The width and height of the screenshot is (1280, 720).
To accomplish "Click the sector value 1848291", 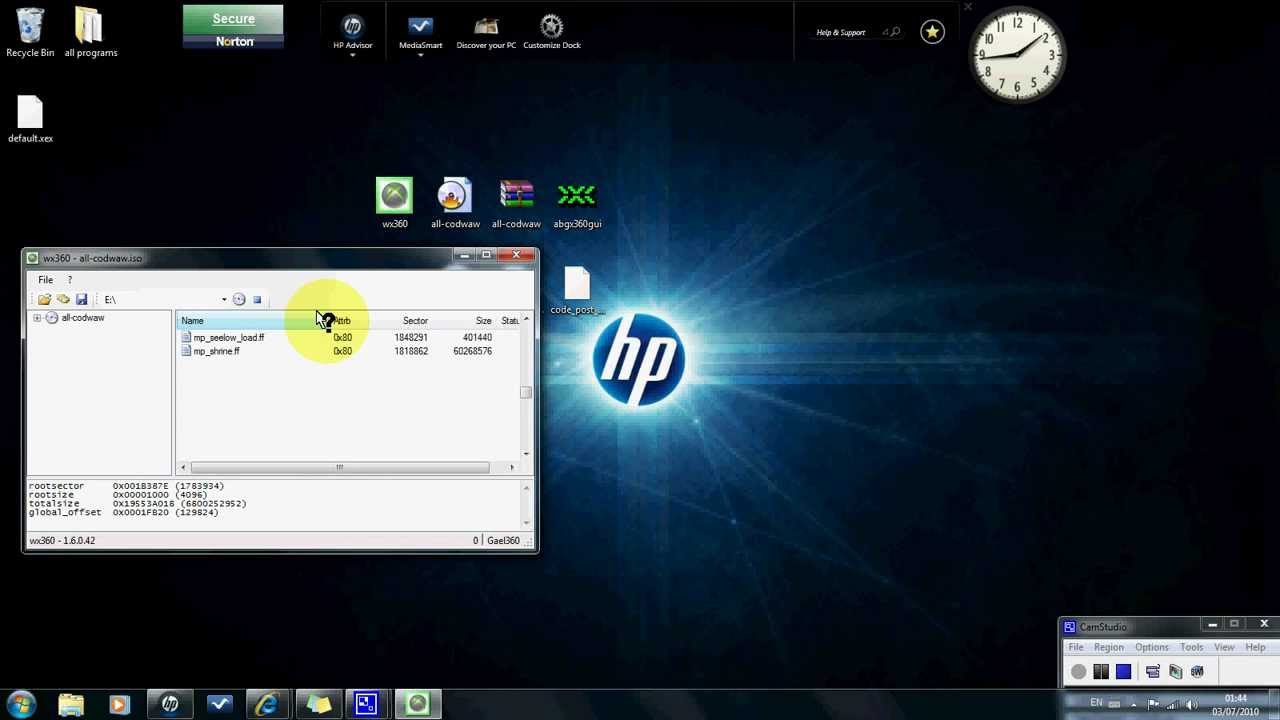I will click(411, 337).
